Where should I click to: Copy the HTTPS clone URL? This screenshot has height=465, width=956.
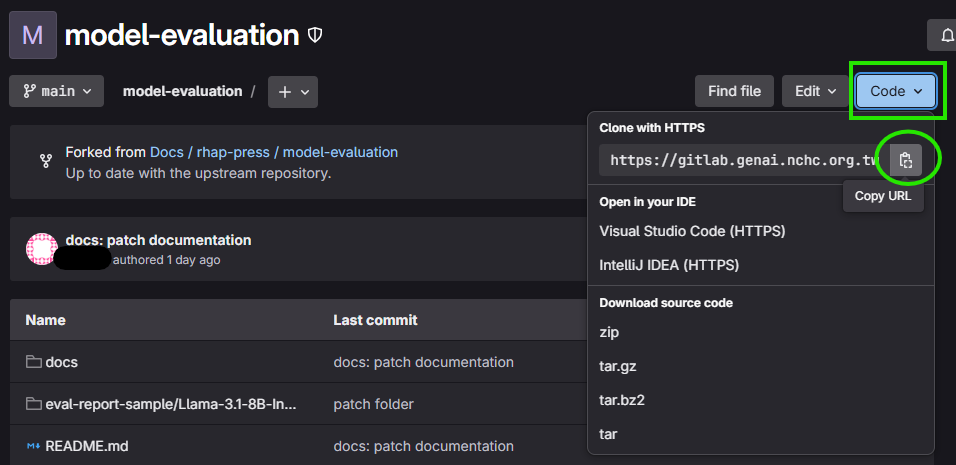[x=905, y=160]
